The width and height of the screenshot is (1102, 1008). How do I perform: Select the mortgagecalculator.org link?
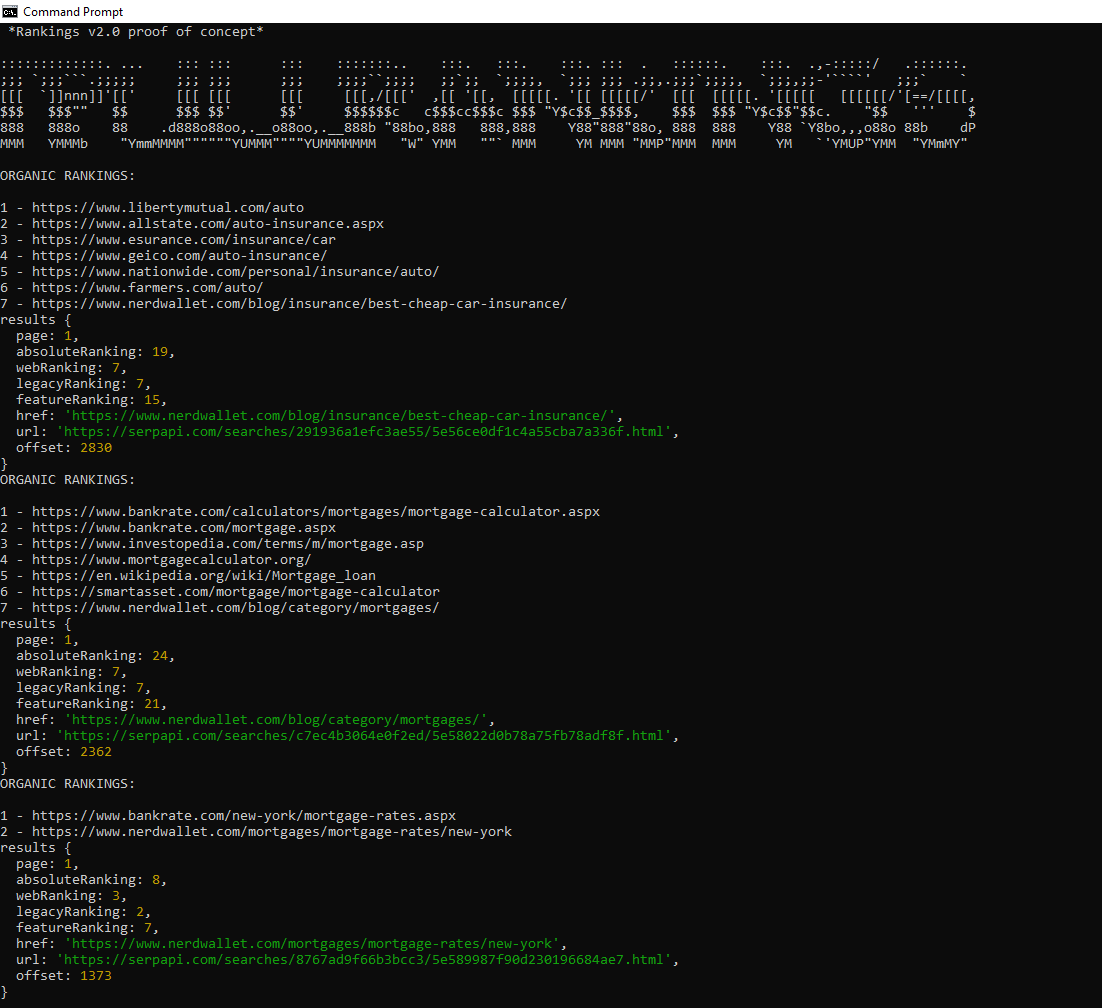pyautogui.click(x=171, y=560)
